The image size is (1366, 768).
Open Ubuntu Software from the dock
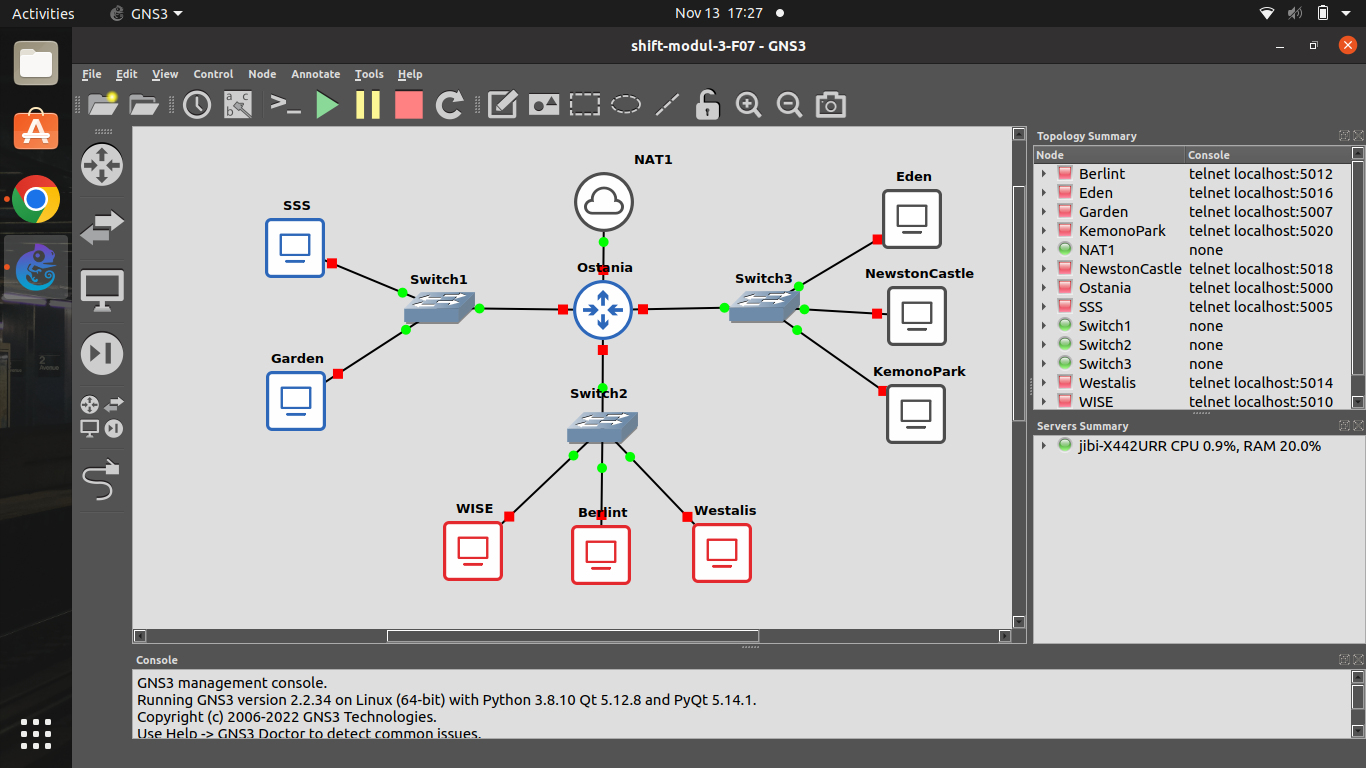pyautogui.click(x=36, y=132)
